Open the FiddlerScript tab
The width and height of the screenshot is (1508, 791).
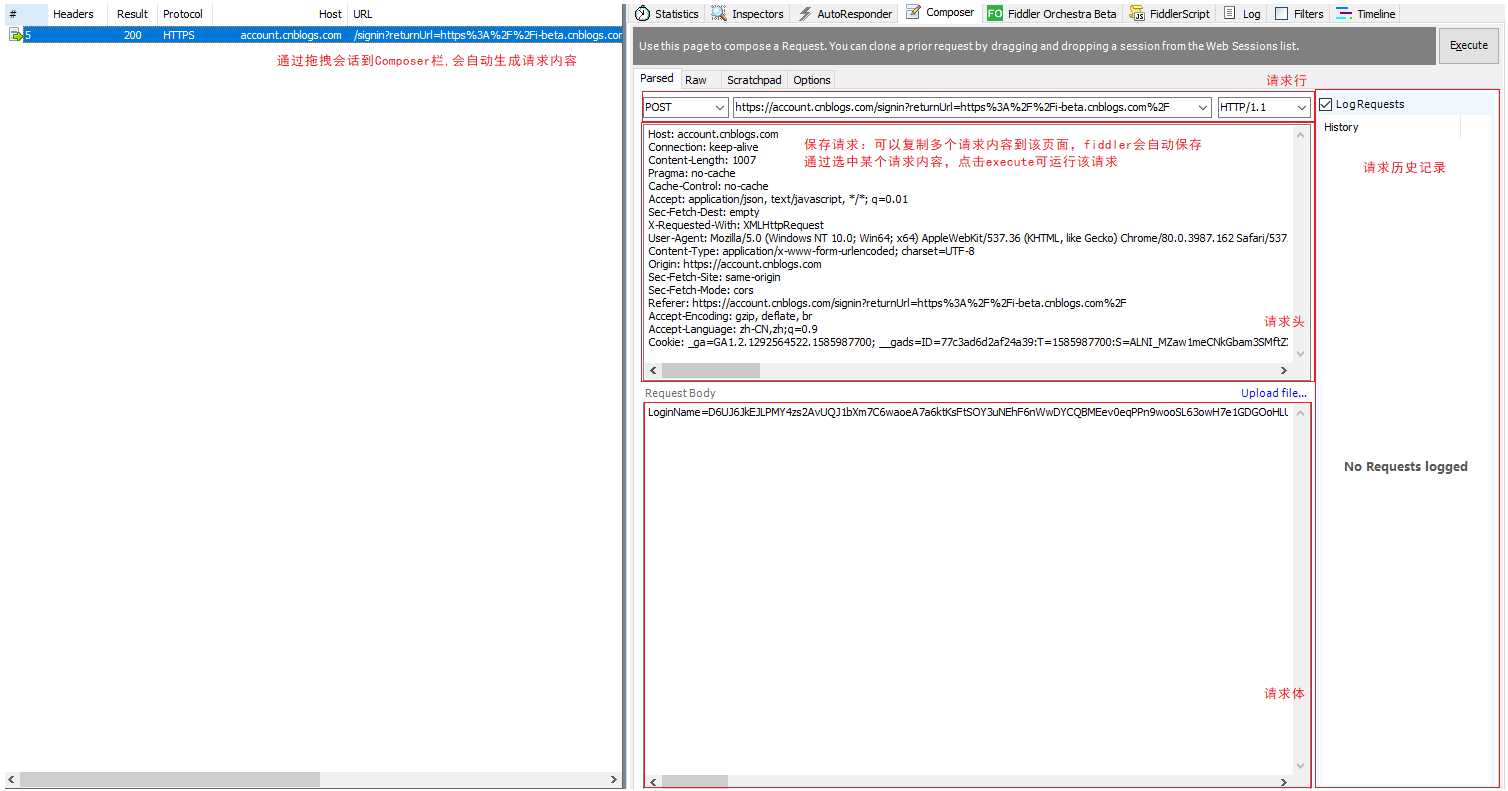coord(1170,14)
